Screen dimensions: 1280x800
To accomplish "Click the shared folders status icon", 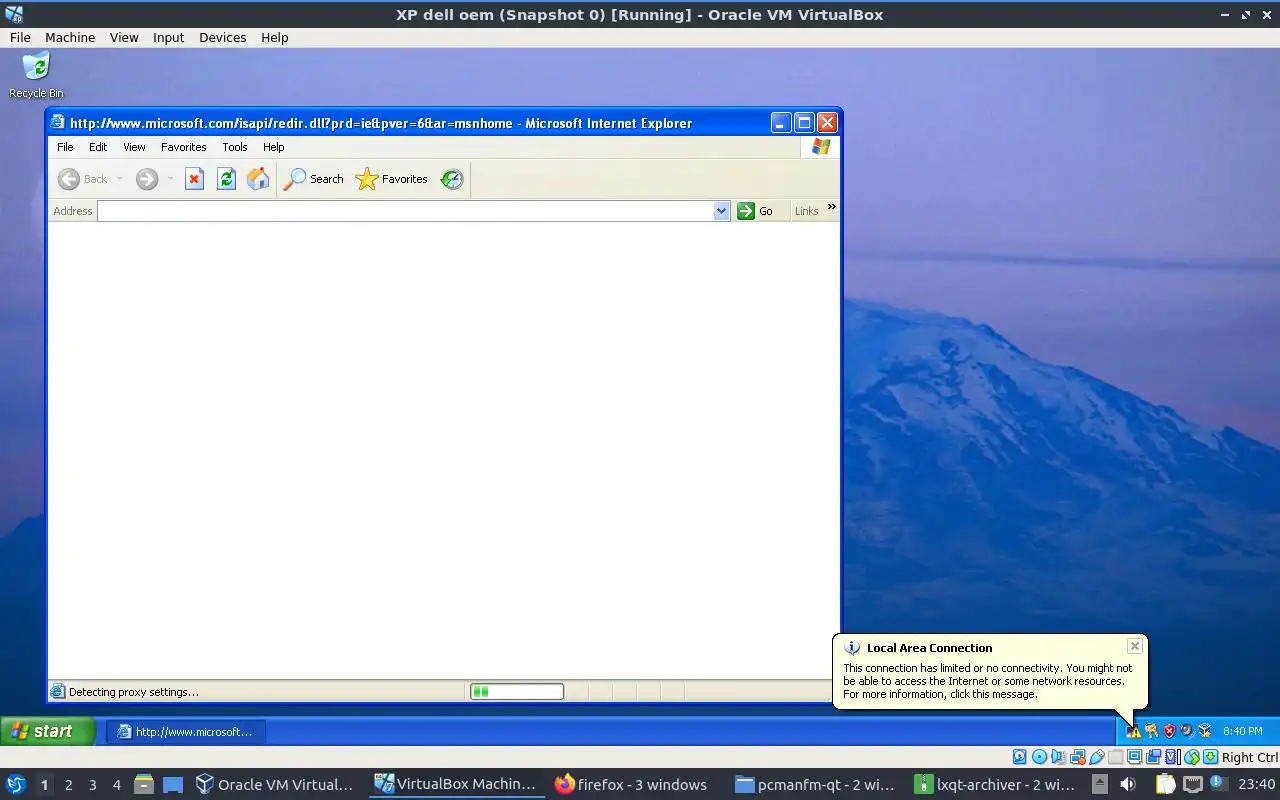I will (x=1115, y=757).
